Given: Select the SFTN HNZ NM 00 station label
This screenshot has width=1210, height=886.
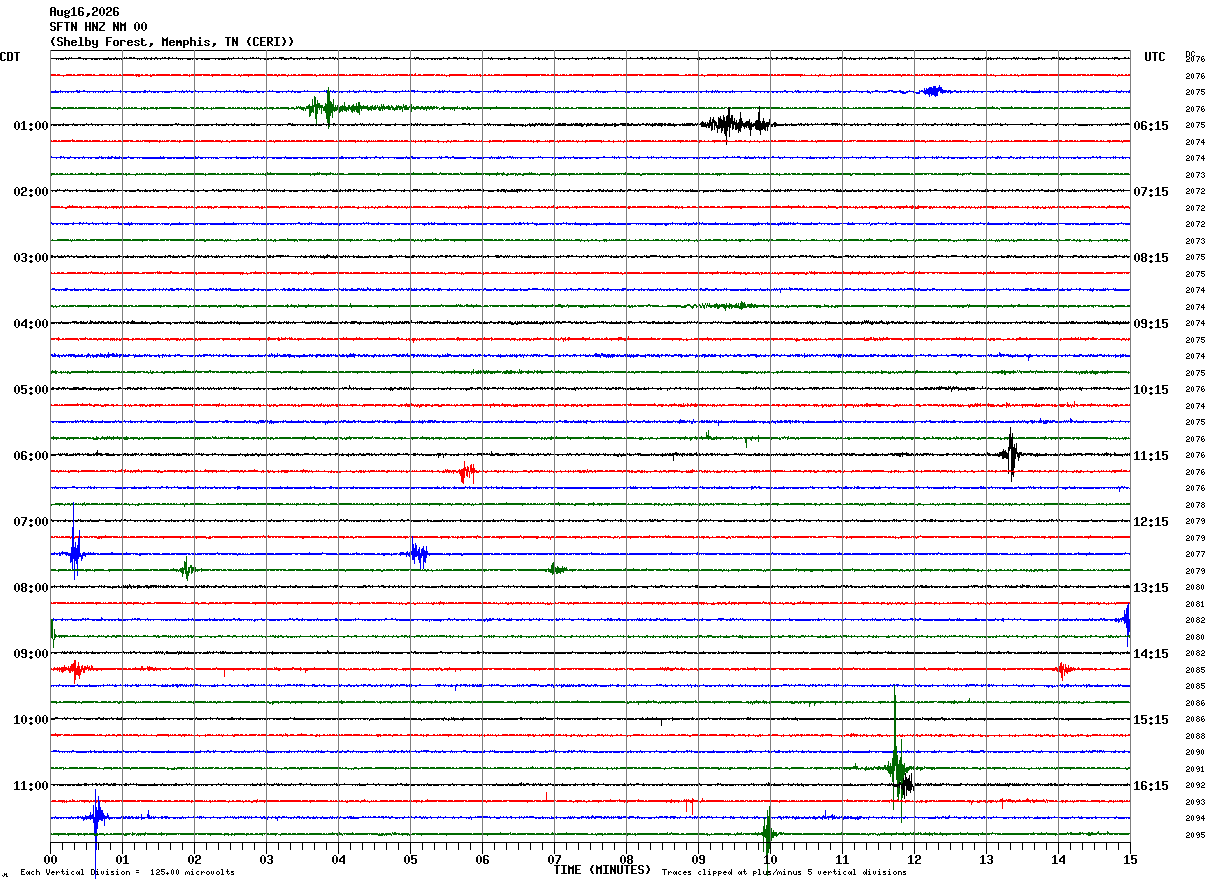Looking at the screenshot, I should pos(98,27).
